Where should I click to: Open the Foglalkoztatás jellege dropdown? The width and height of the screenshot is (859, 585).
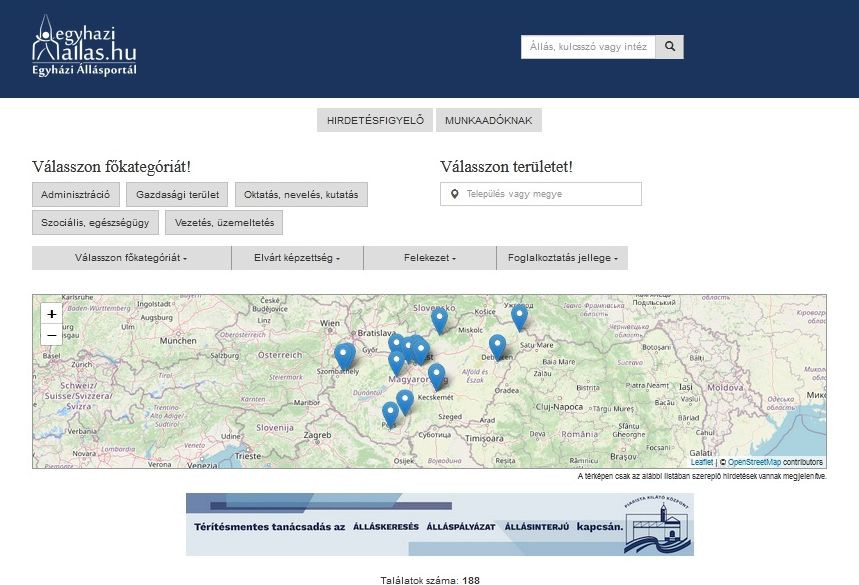[562, 258]
